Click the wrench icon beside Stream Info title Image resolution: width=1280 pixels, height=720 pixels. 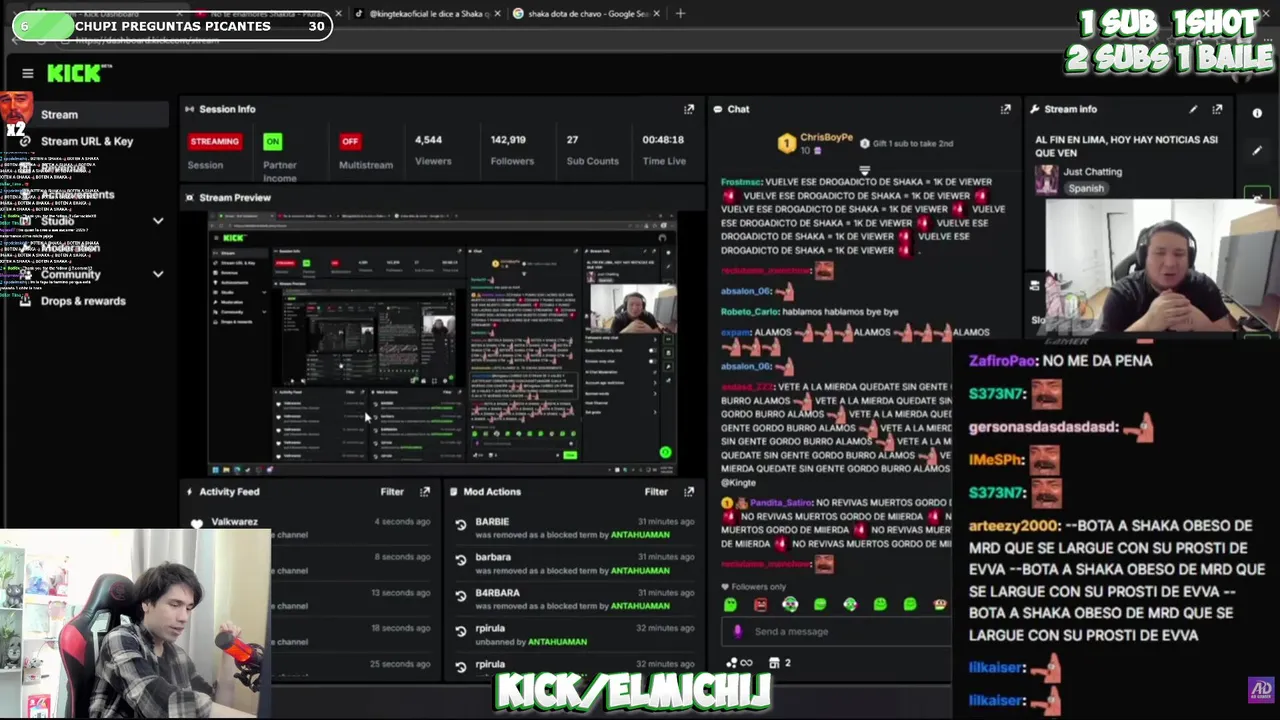pyautogui.click(x=1036, y=109)
